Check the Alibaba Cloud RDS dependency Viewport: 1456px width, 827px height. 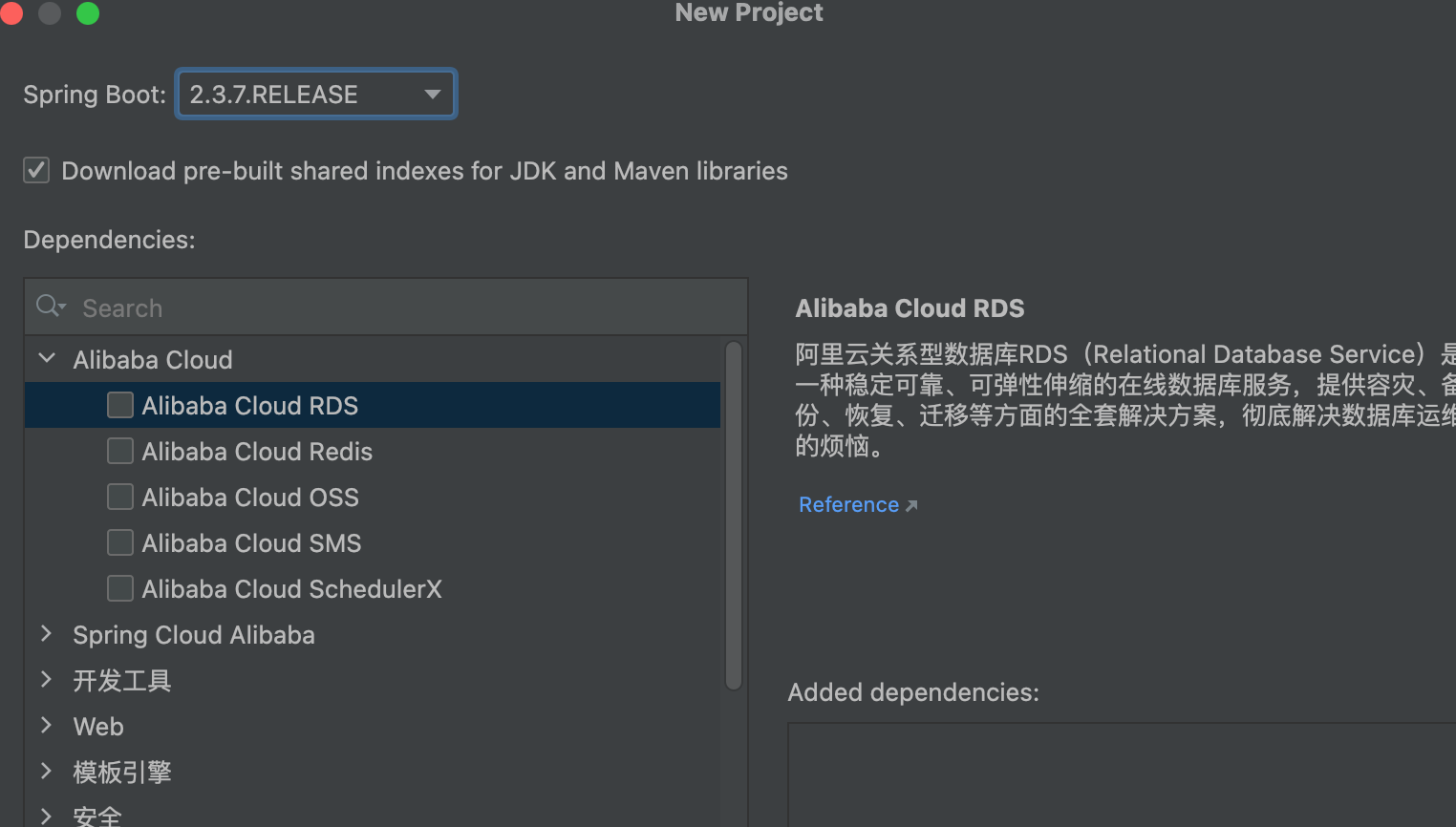tap(119, 405)
